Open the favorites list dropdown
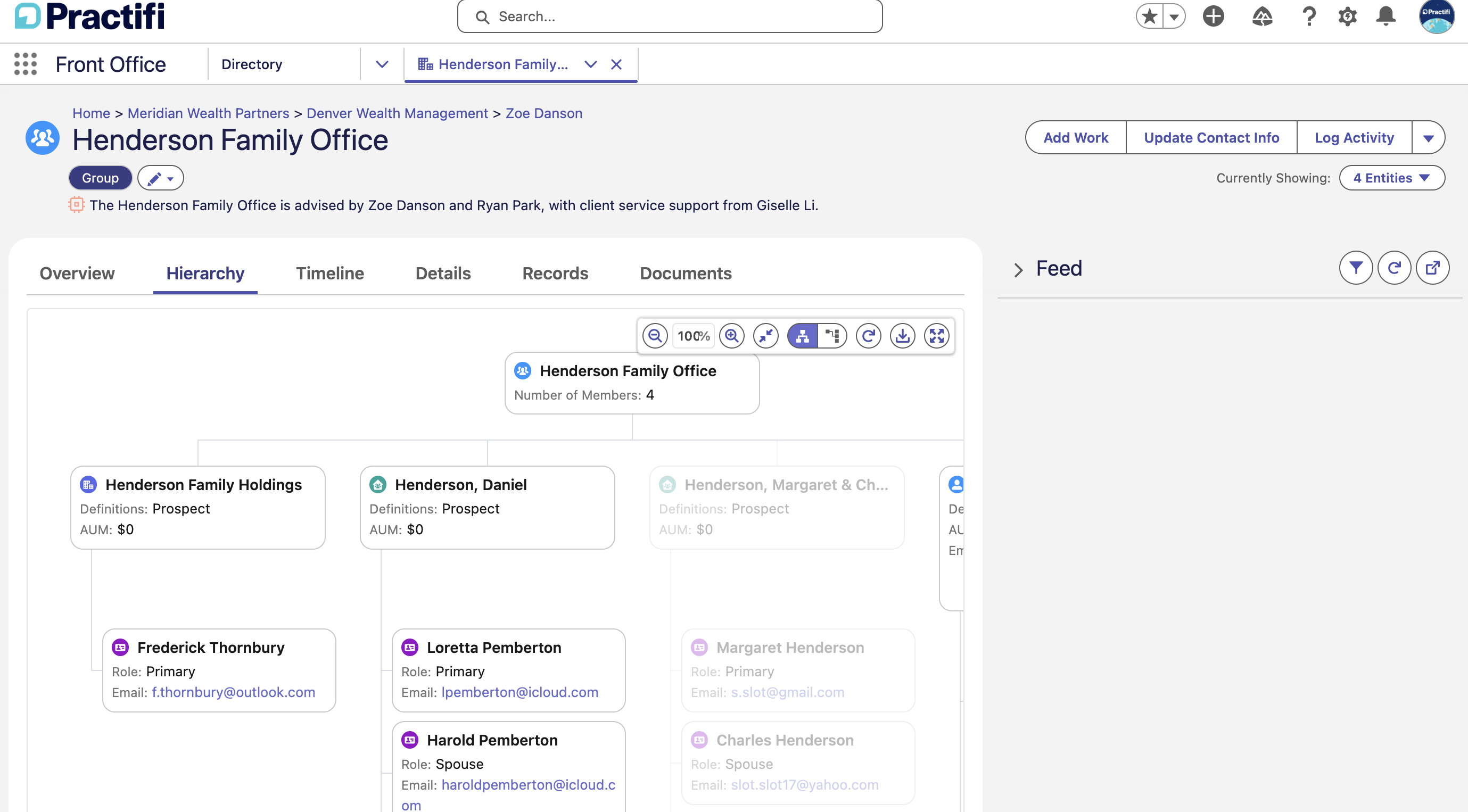 (1174, 16)
